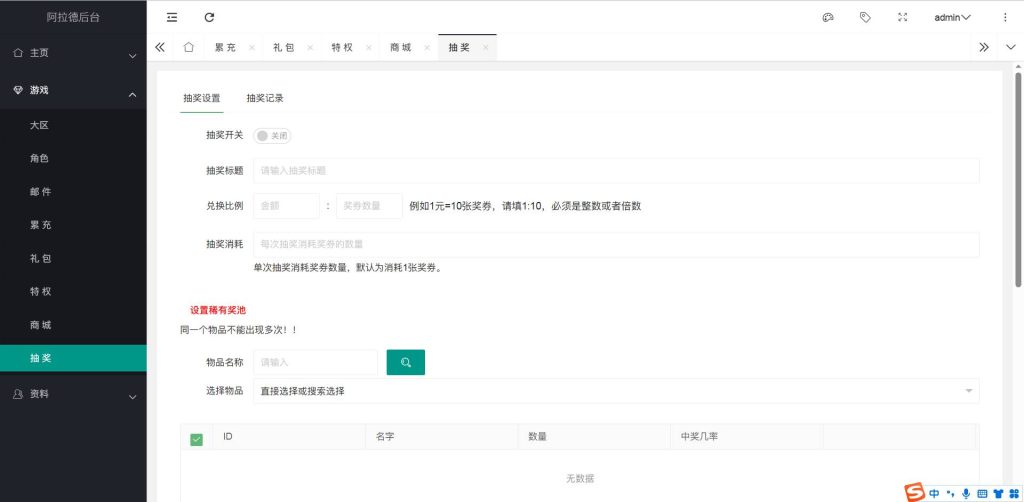Open the 选择物品 item select dropdown
This screenshot has height=502, width=1024.
(615, 391)
